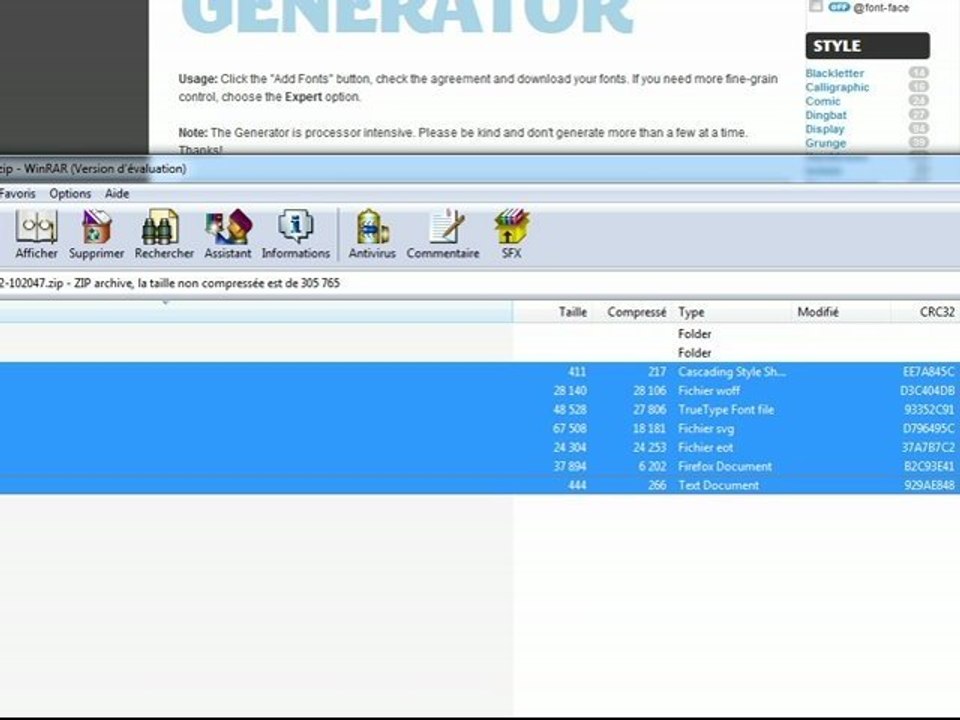Viewport: 960px width, 720px height.
Task: Show archive Informations icon
Action: (296, 234)
